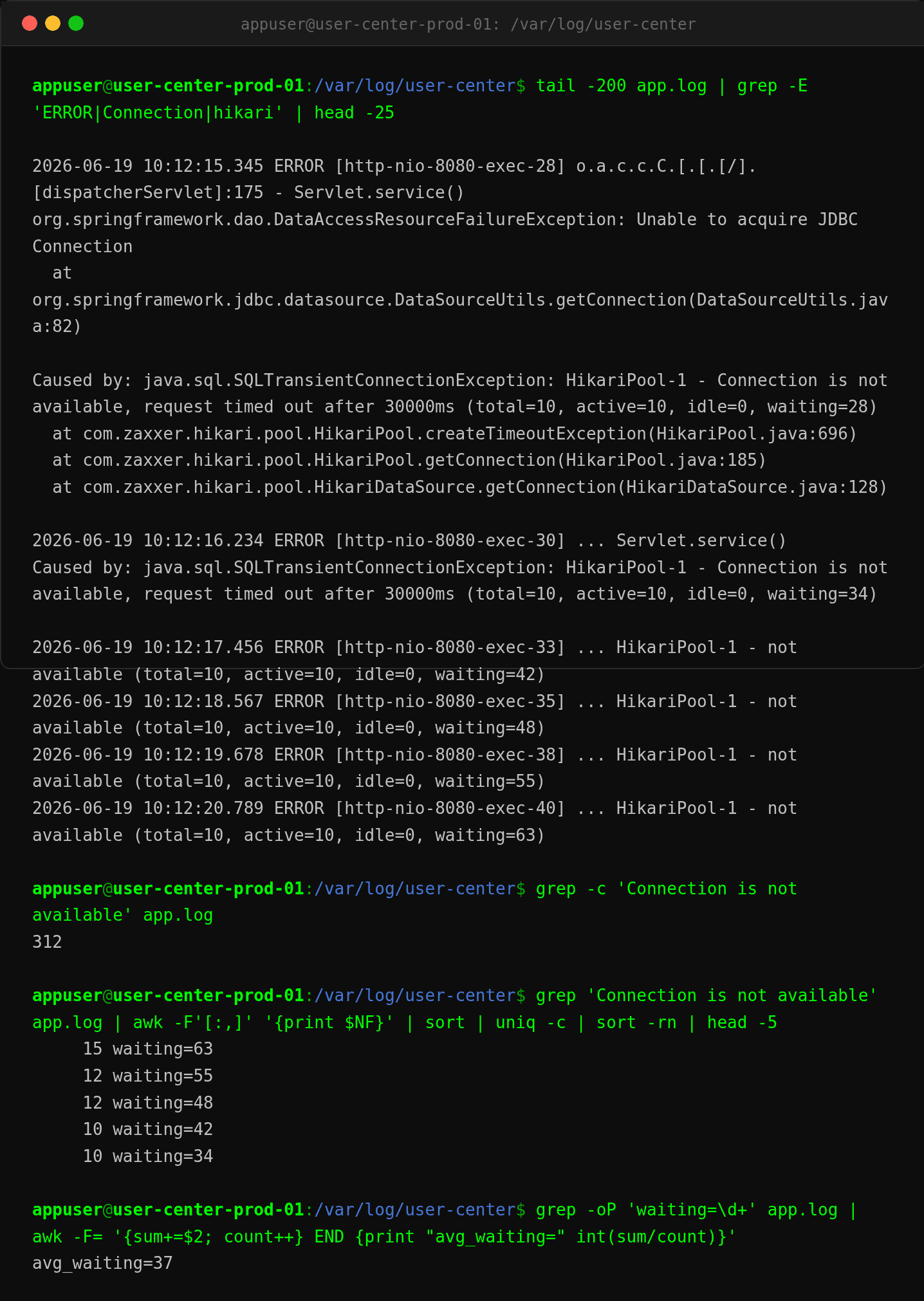Click the '15 waiting=63' result row

pyautogui.click(x=147, y=1049)
